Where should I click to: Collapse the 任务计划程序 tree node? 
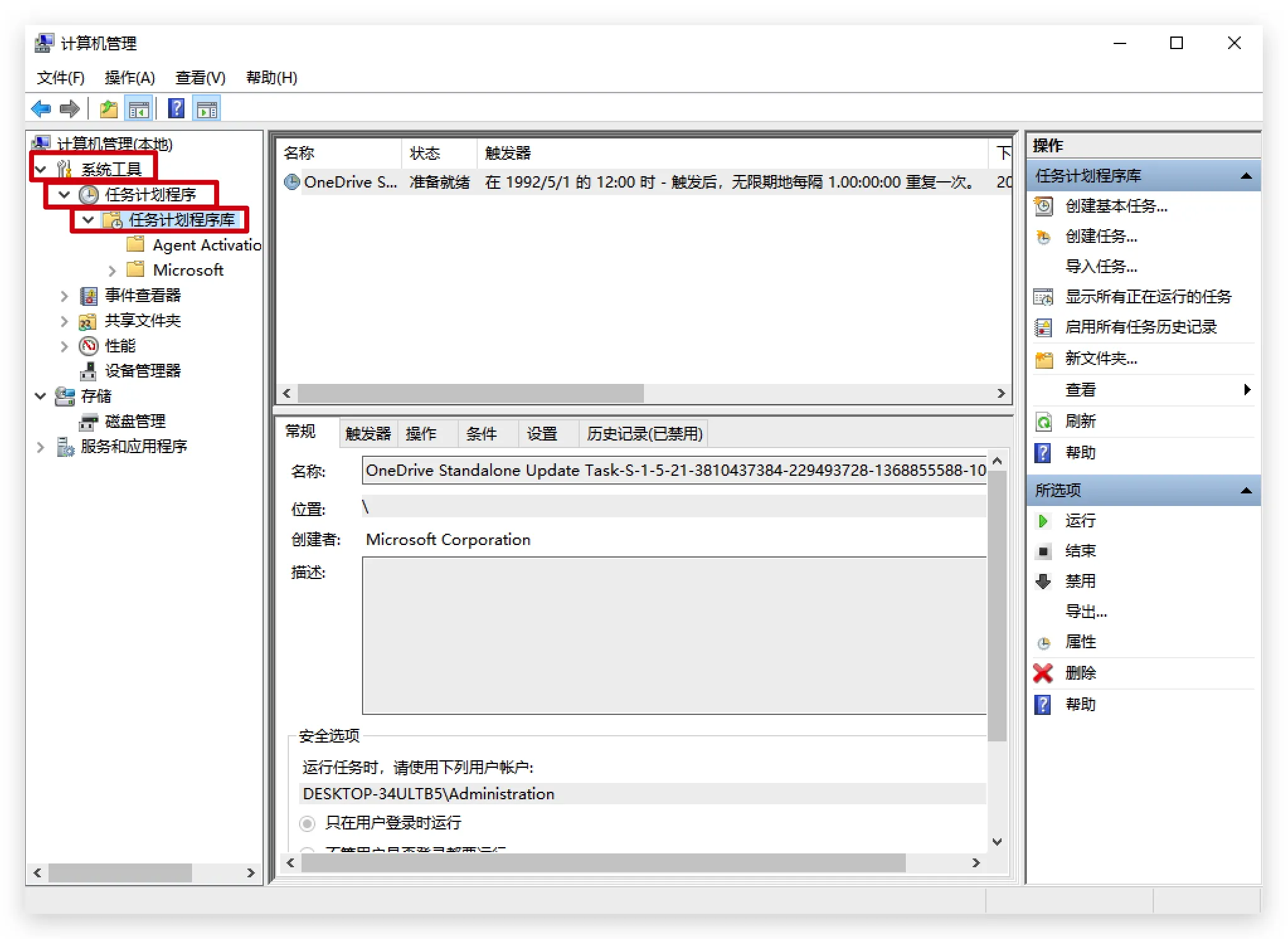(x=64, y=194)
